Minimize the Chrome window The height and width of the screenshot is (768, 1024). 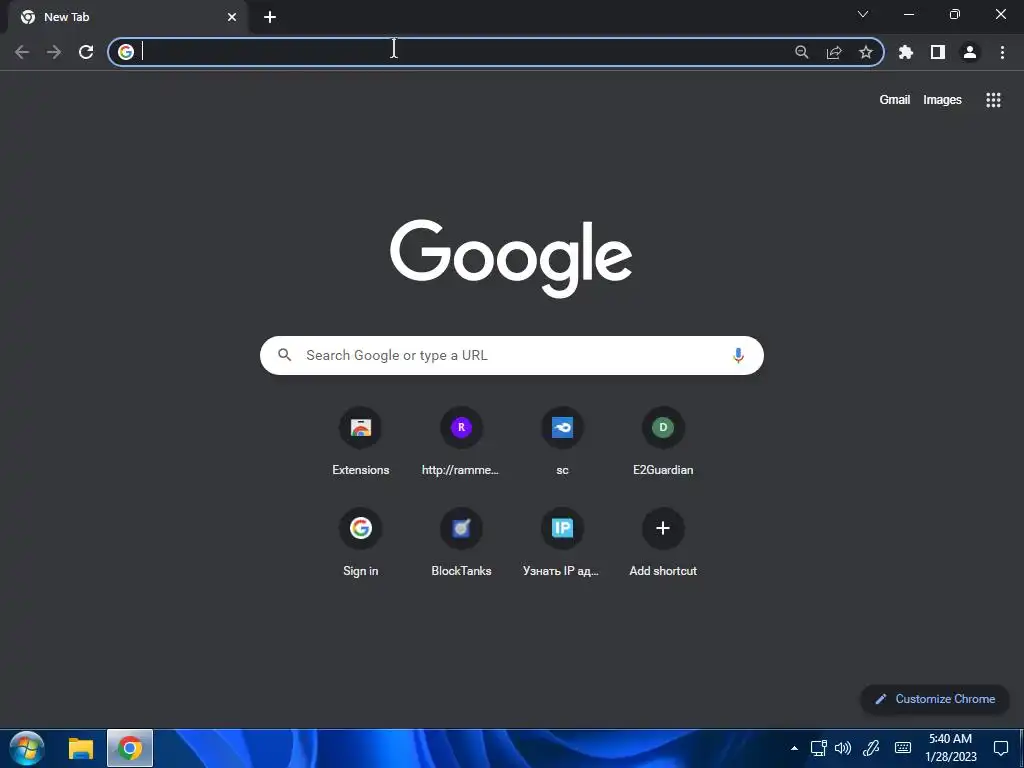click(x=909, y=14)
